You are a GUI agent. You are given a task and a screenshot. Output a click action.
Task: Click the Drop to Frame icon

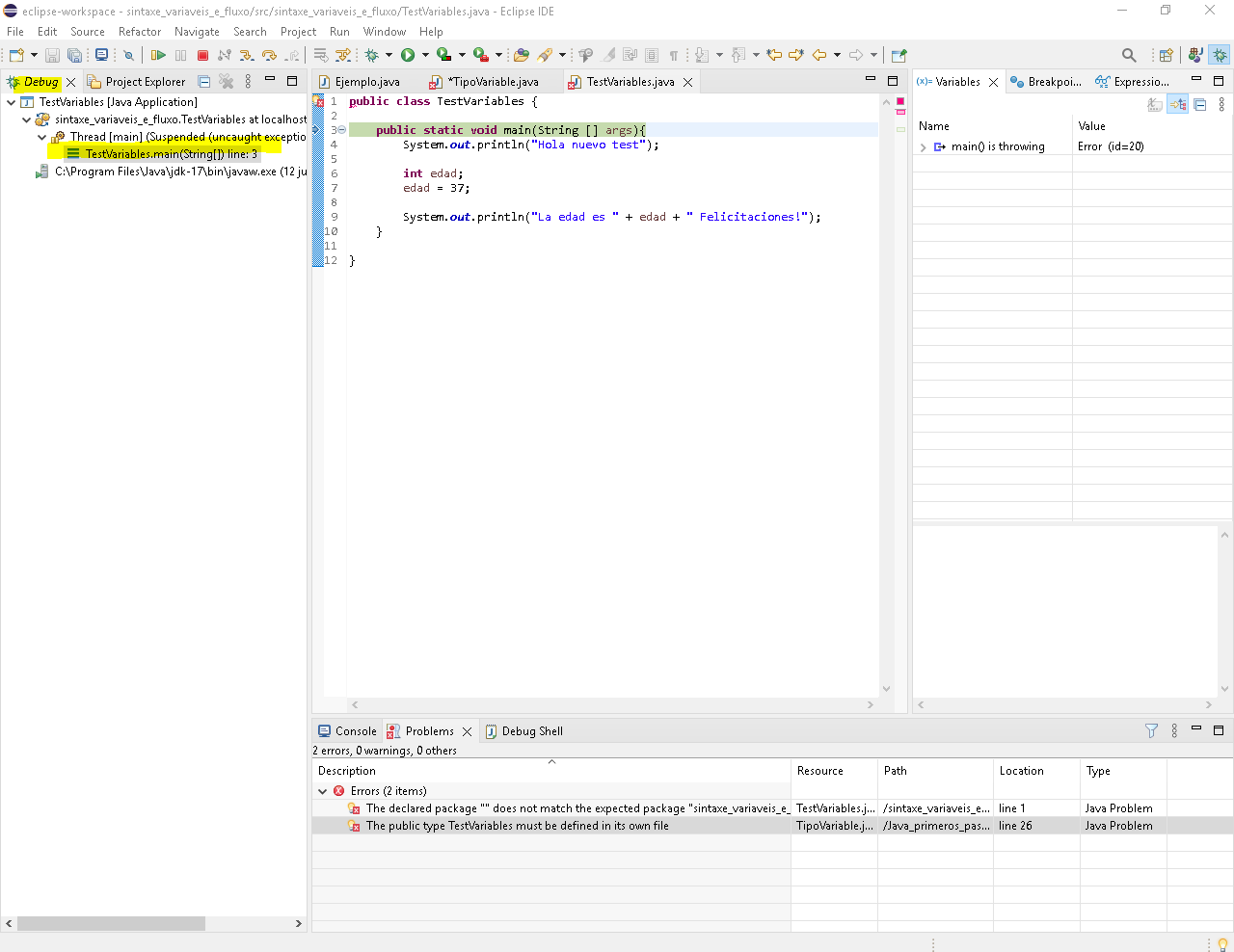[x=320, y=55]
